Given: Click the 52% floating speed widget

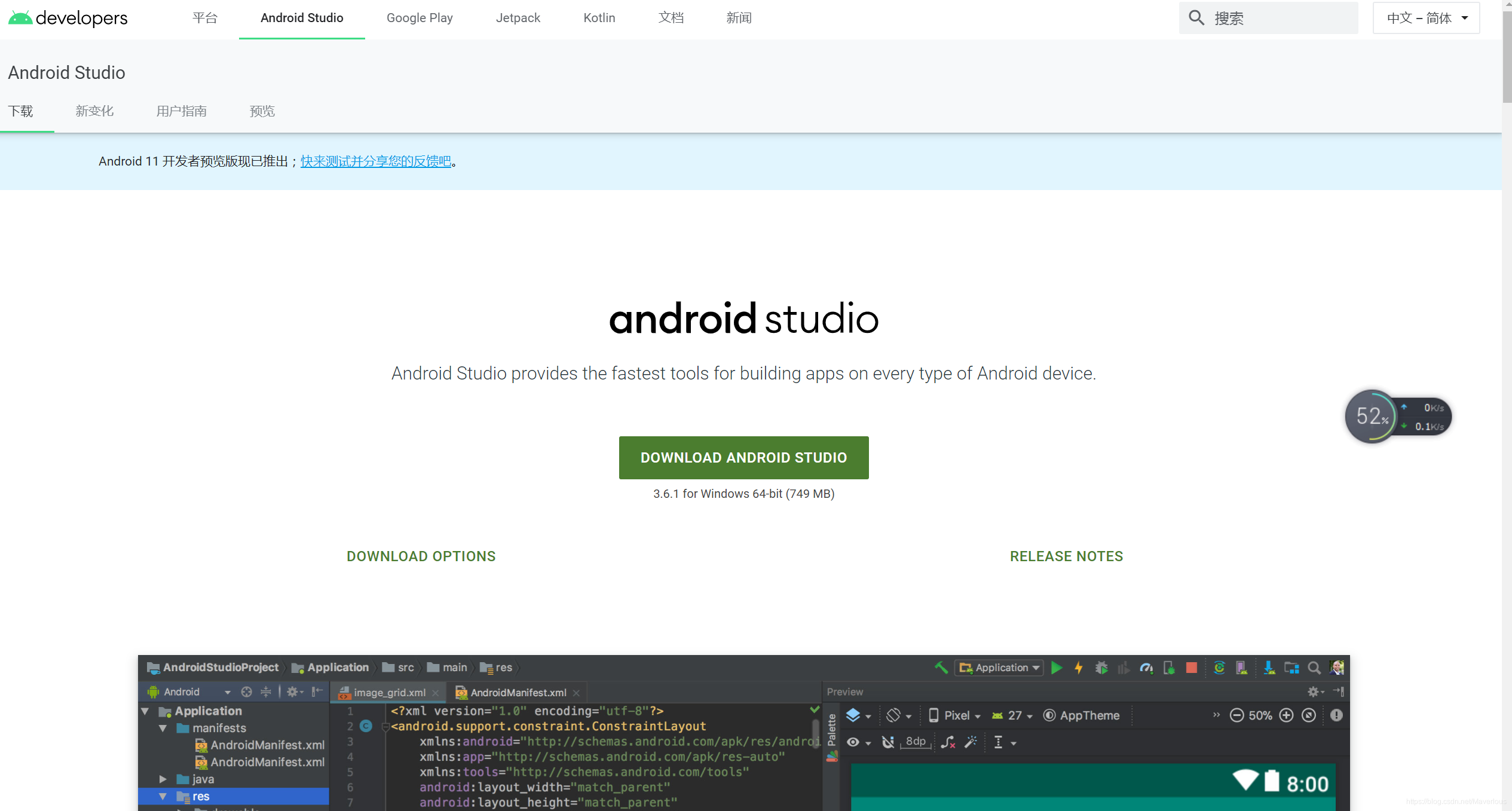Looking at the screenshot, I should pos(1397,417).
